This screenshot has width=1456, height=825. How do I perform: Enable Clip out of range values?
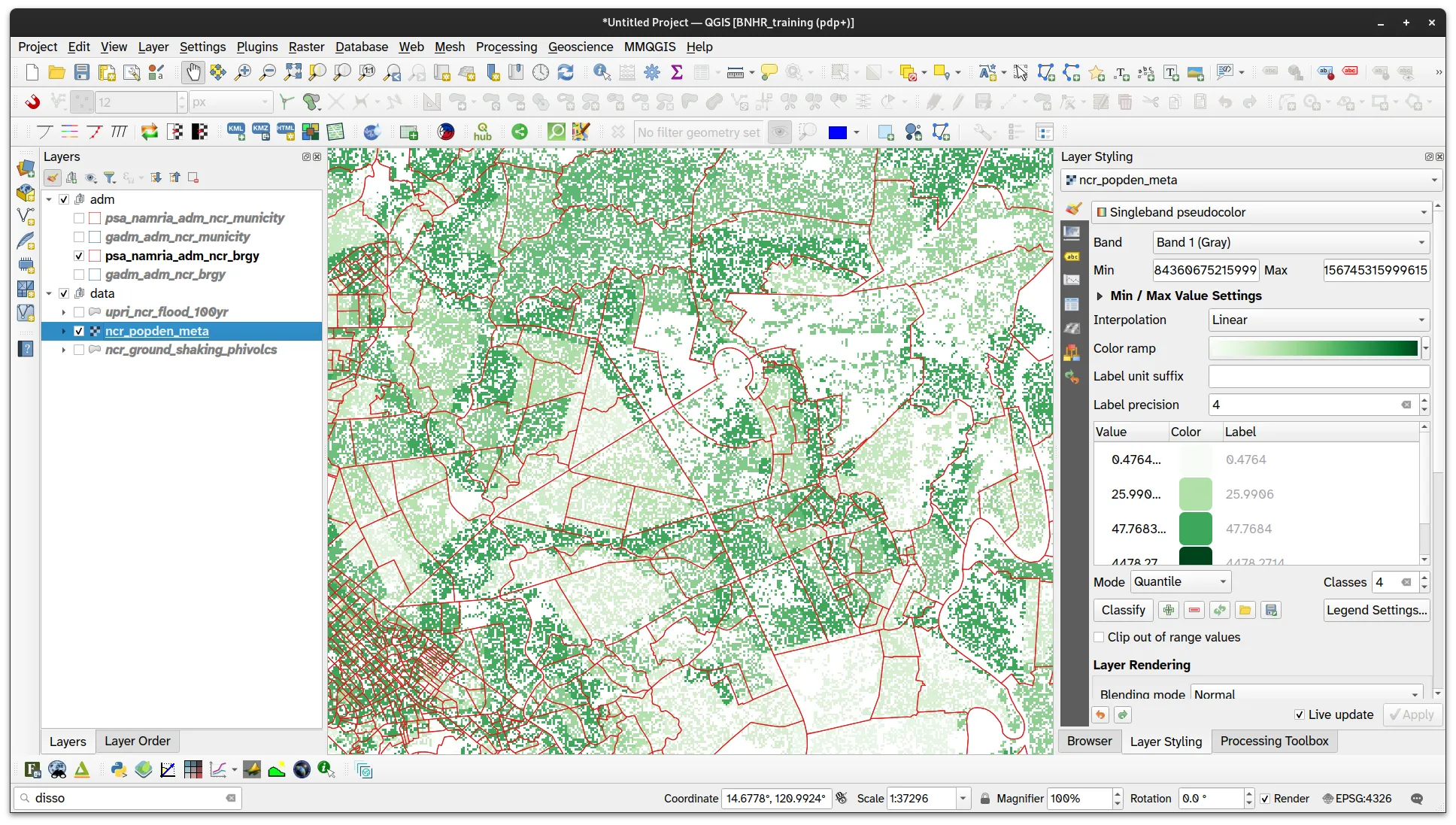pos(1100,637)
